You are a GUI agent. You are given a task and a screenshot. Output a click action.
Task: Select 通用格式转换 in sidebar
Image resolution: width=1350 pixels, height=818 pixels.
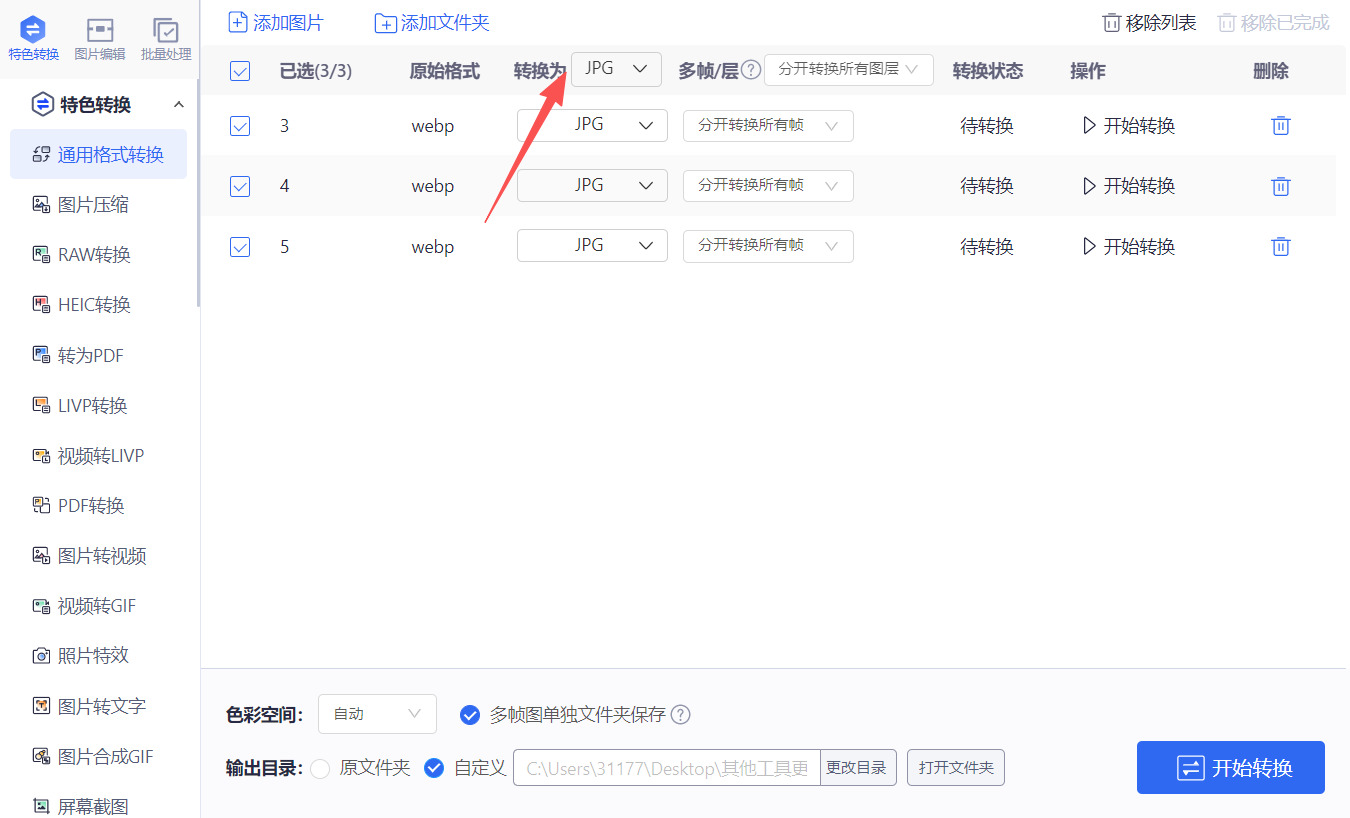pos(98,154)
